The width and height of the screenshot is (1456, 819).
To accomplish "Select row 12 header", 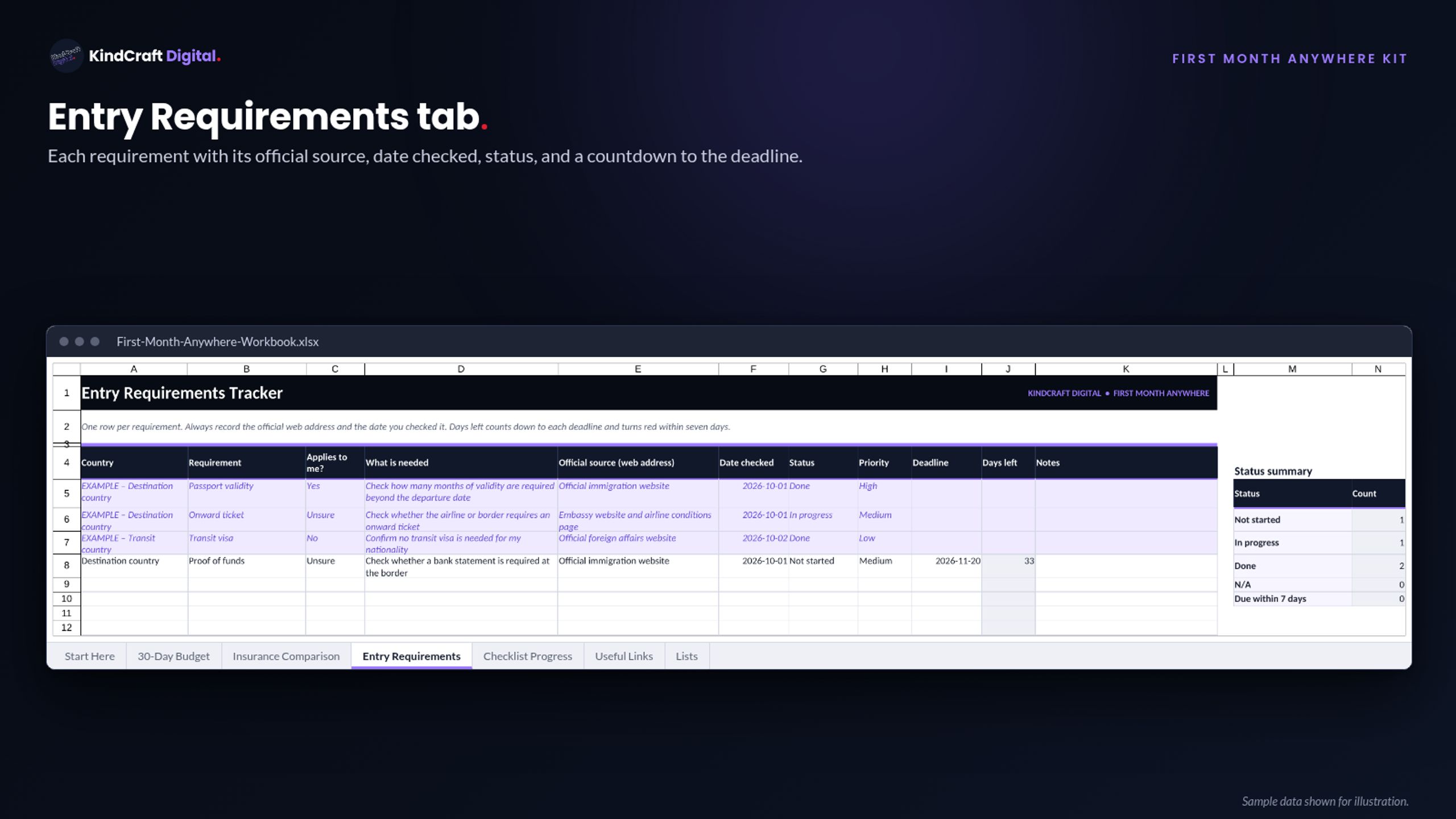I will (x=67, y=627).
